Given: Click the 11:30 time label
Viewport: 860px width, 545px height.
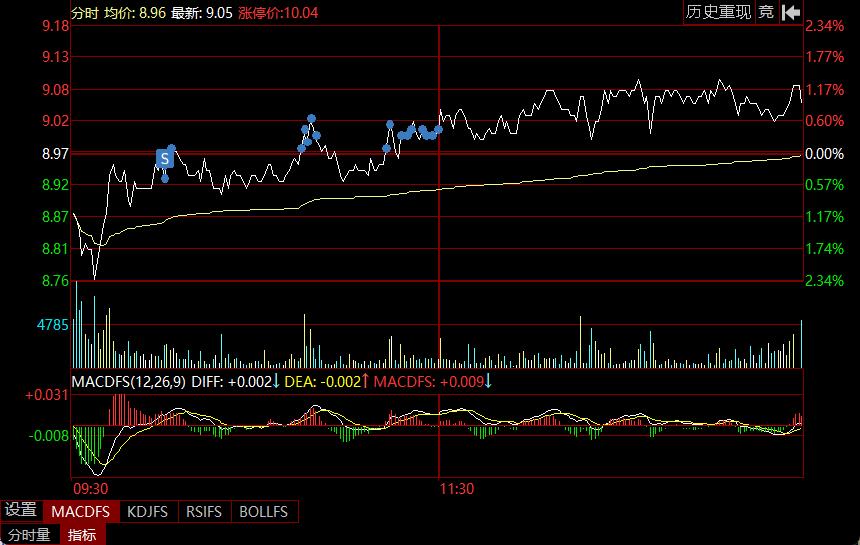Looking at the screenshot, I should coord(457,489).
